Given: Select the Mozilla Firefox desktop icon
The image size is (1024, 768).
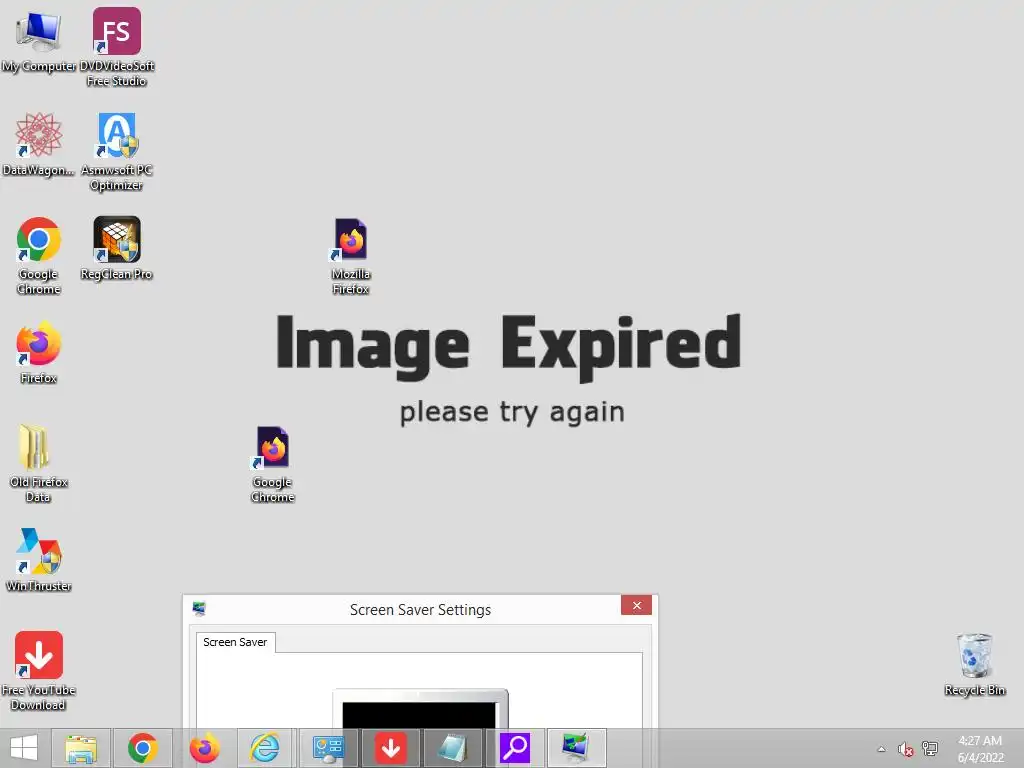Looking at the screenshot, I should [351, 256].
